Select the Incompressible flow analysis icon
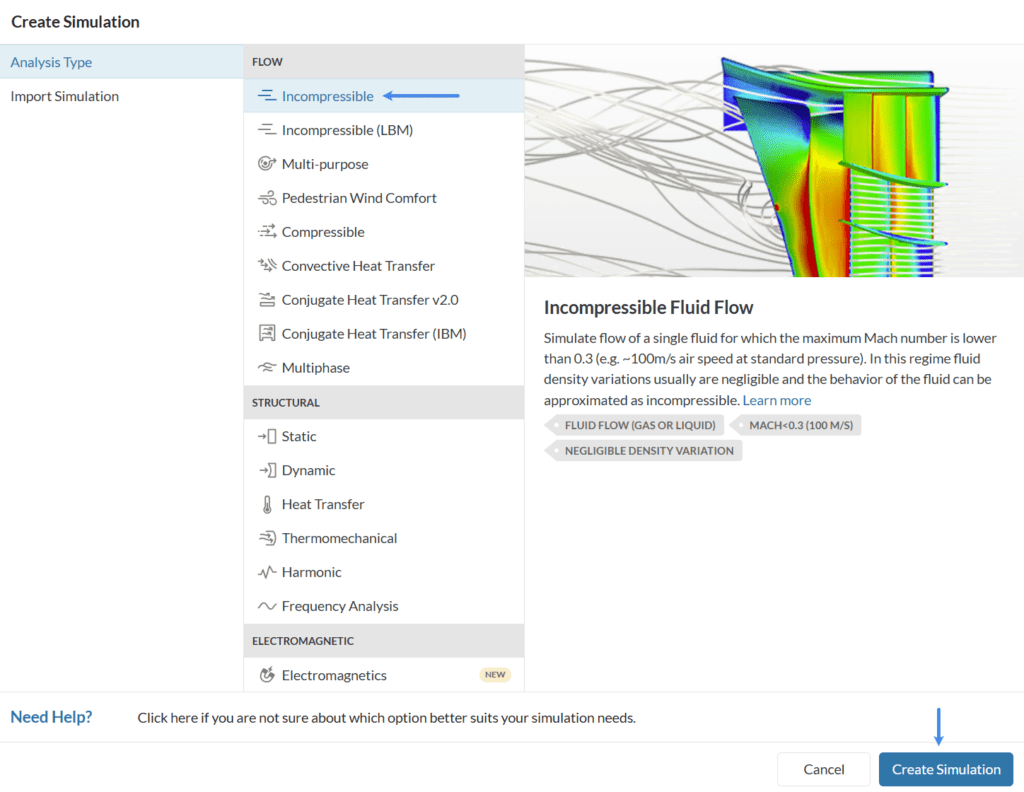Screen dimensions: 1024x792 [x=265, y=95]
